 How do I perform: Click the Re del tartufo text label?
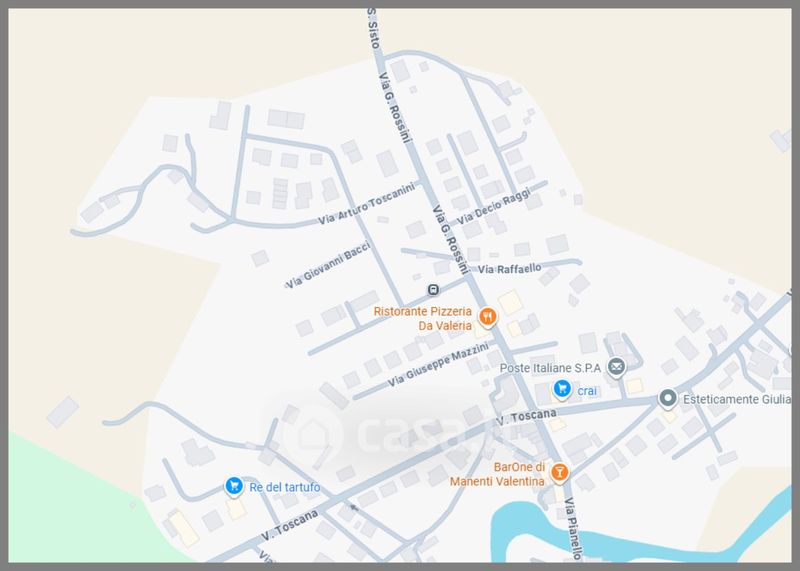[x=285, y=487]
